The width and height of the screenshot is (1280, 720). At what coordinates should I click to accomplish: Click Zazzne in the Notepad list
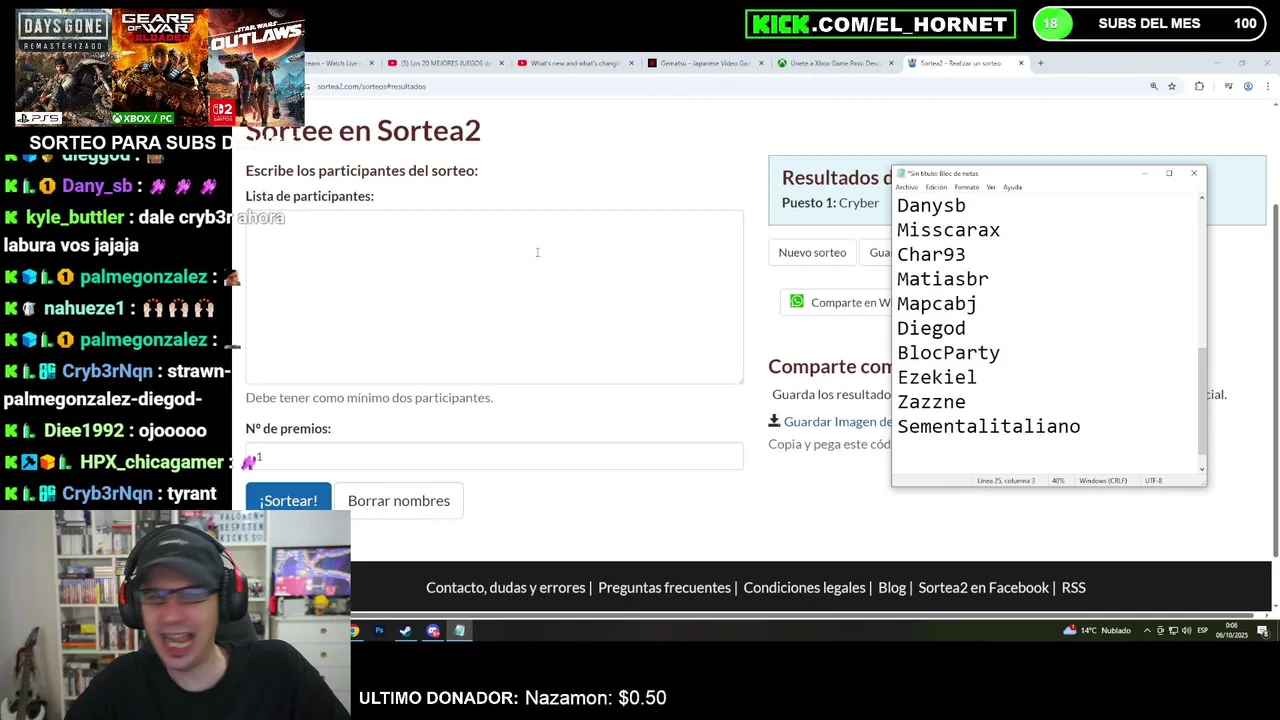tap(931, 401)
